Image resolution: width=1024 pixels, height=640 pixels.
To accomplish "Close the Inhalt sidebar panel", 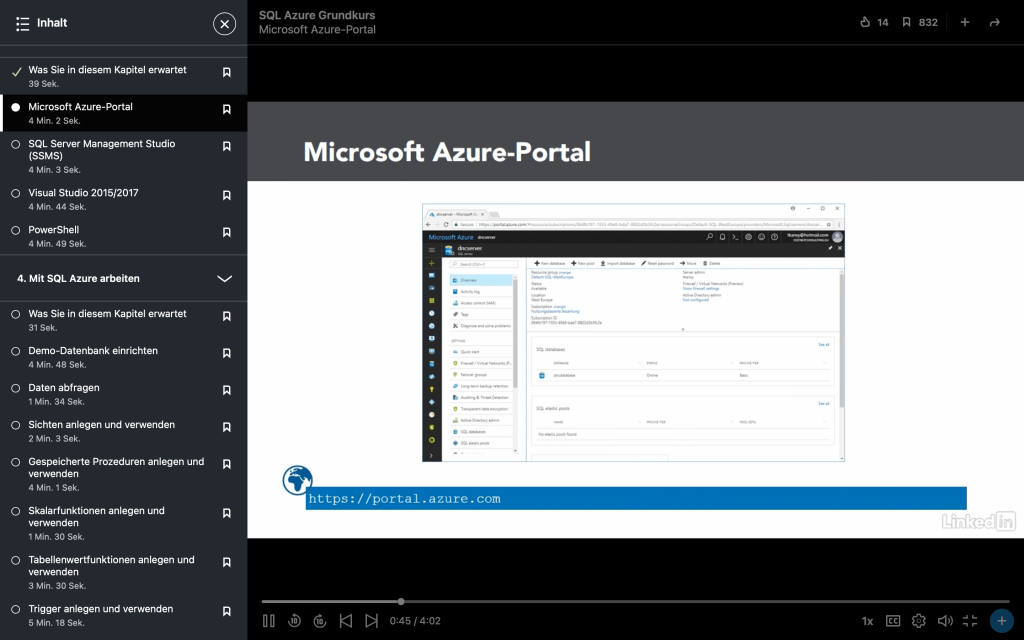I will (225, 23).
